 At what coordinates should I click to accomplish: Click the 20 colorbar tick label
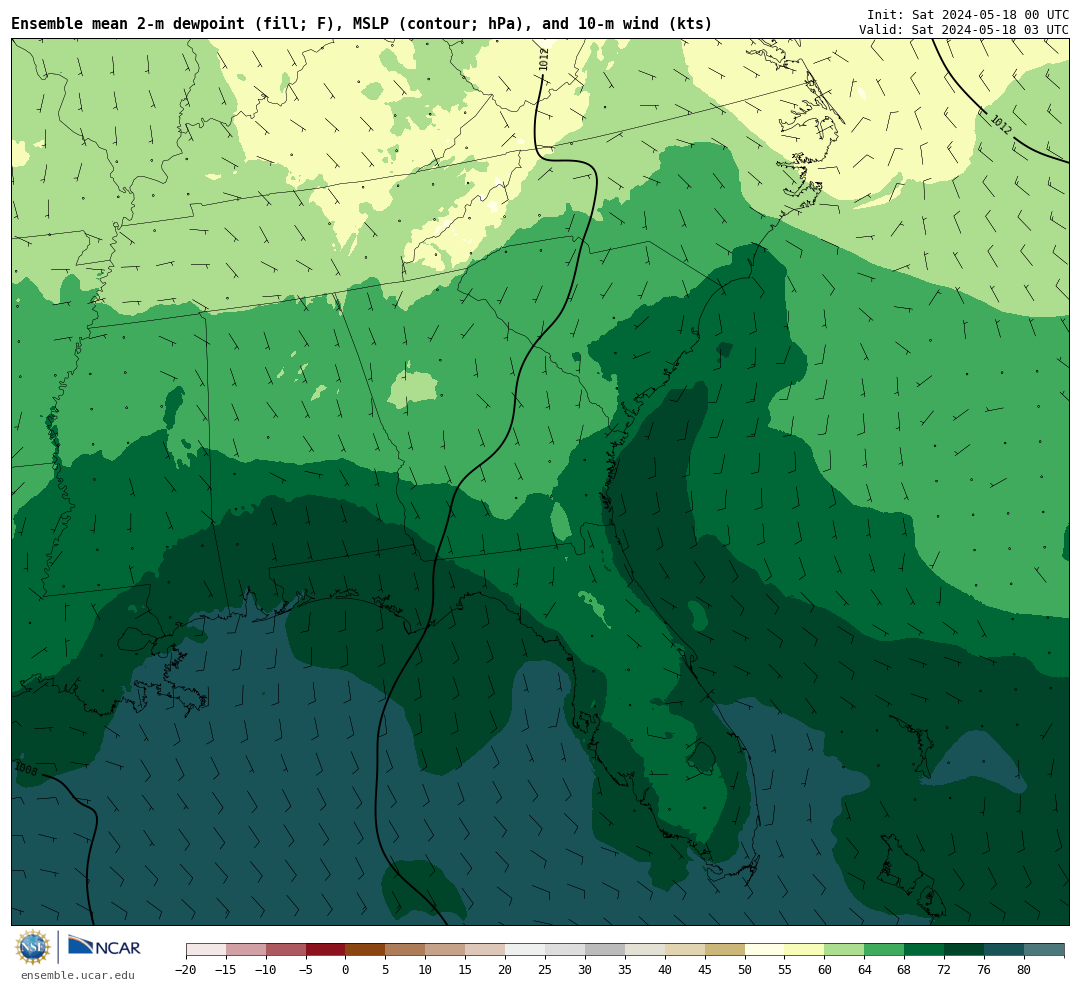[x=506, y=970]
